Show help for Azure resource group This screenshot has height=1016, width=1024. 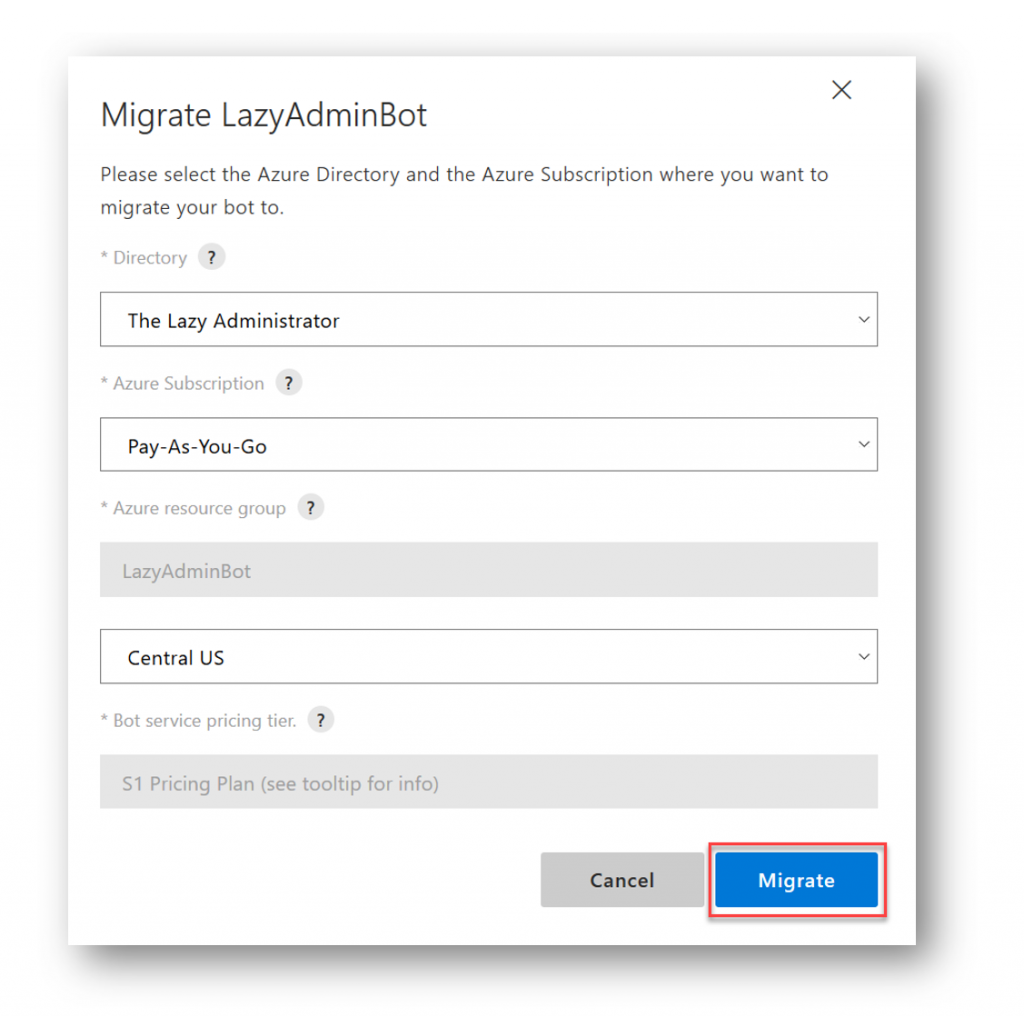[x=311, y=507]
